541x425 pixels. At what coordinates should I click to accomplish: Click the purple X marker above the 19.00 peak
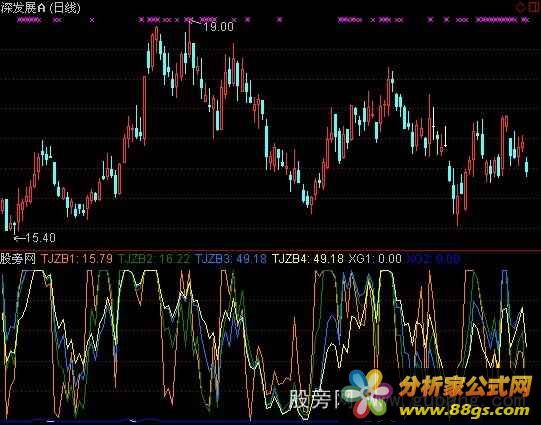pyautogui.click(x=188, y=20)
